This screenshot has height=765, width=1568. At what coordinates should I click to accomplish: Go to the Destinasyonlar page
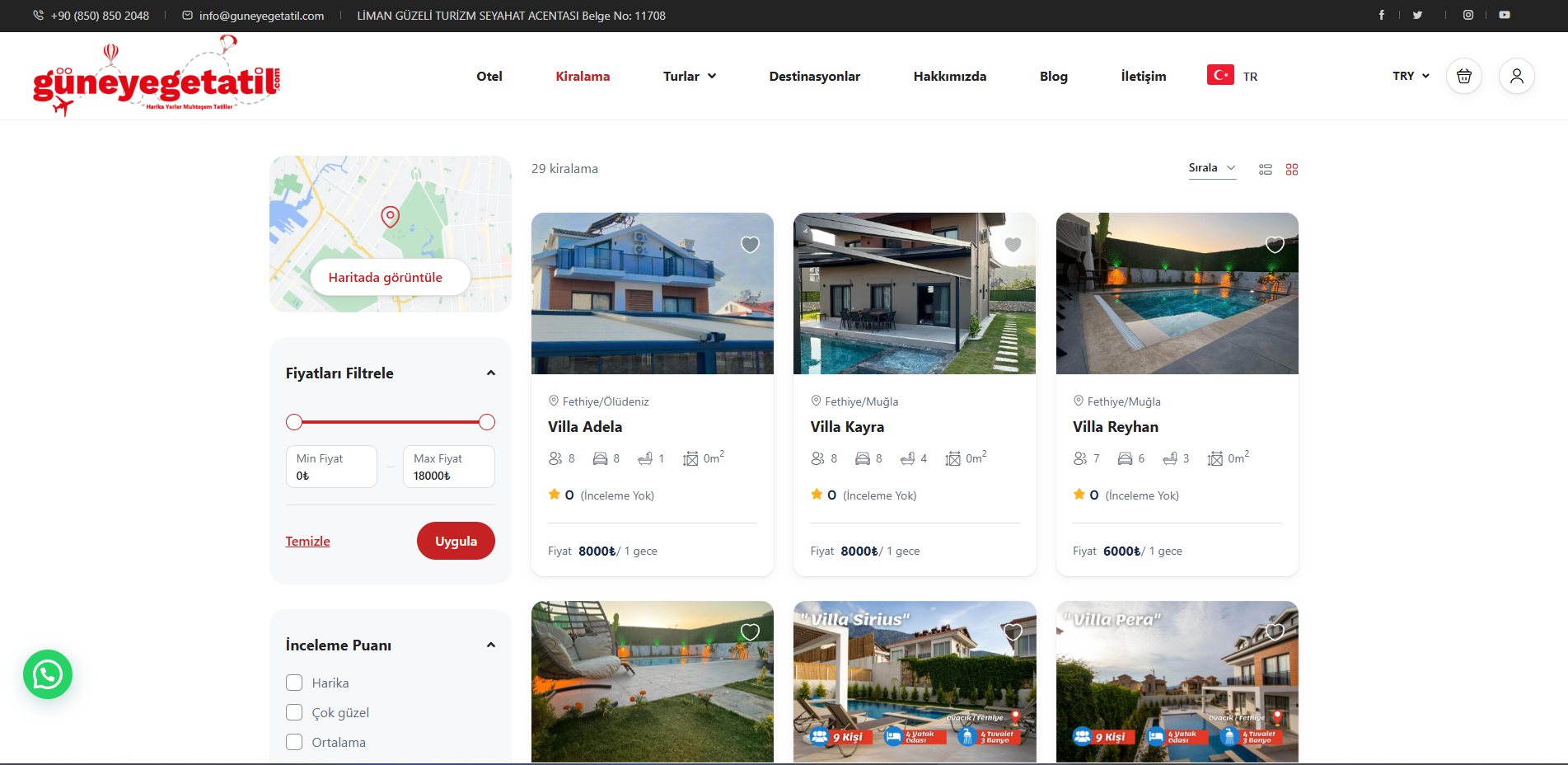[x=814, y=77]
